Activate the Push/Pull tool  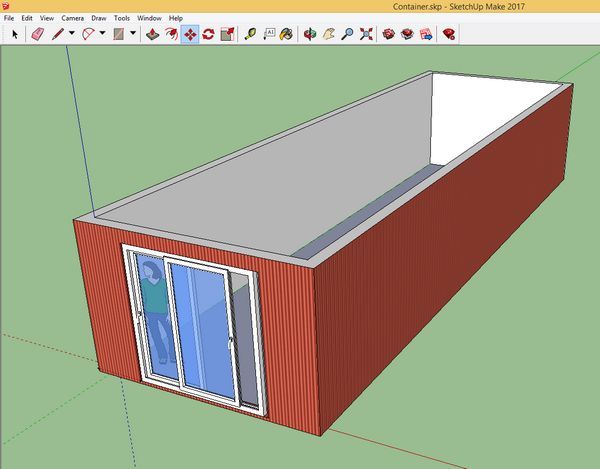152,34
